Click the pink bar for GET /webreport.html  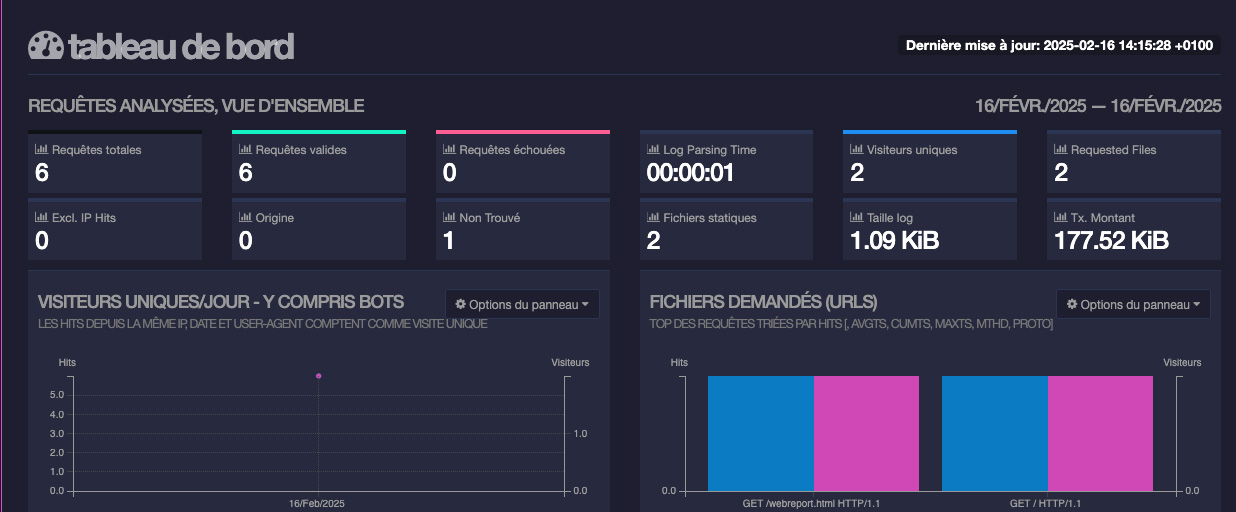point(866,433)
